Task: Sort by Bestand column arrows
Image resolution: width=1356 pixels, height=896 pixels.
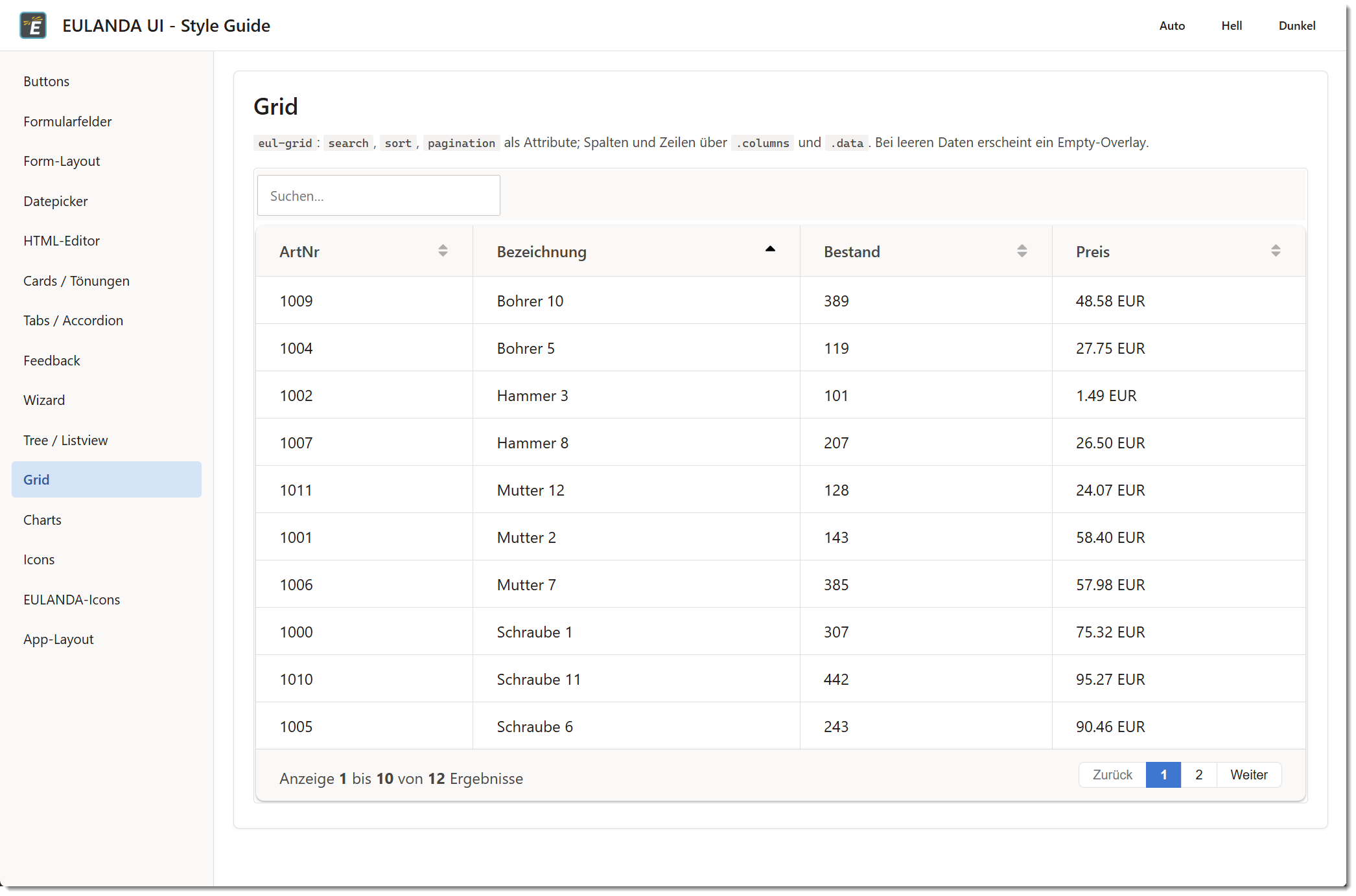Action: (x=1022, y=251)
